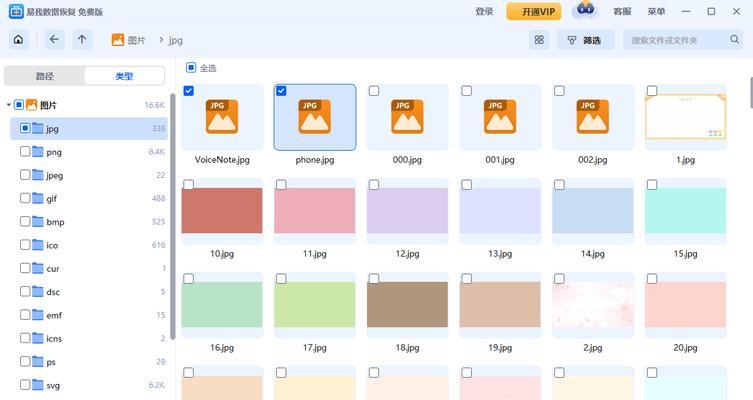This screenshot has height=400, width=753.
Task: Click the search magnifier icon
Action: click(734, 40)
